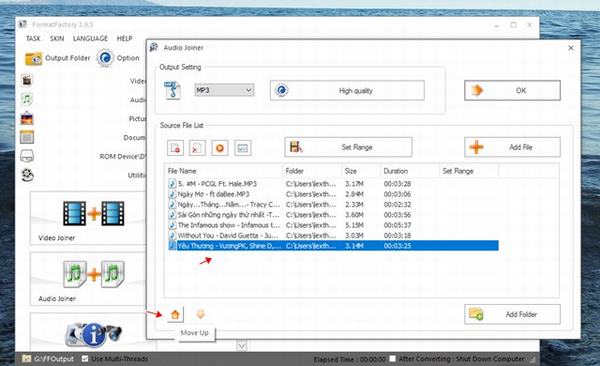Open the Video category icon in the sidebar
600x366 pixels.
pyautogui.click(x=27, y=80)
